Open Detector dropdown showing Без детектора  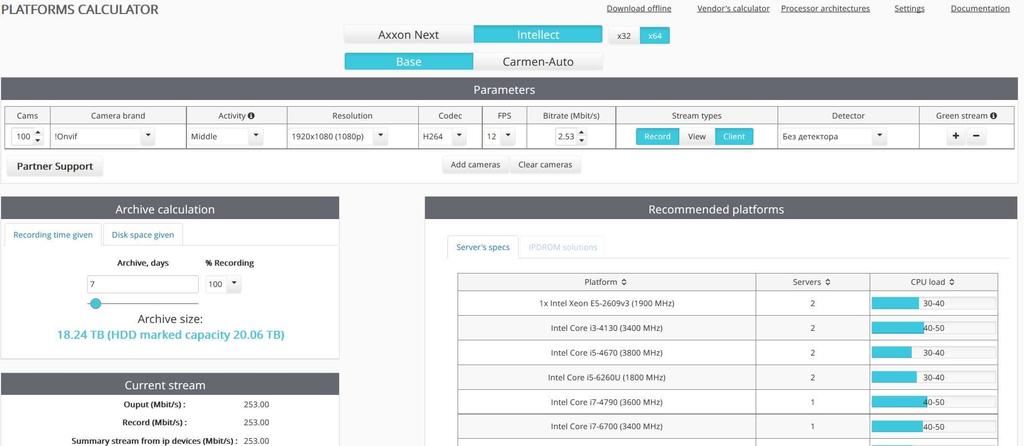click(x=833, y=136)
